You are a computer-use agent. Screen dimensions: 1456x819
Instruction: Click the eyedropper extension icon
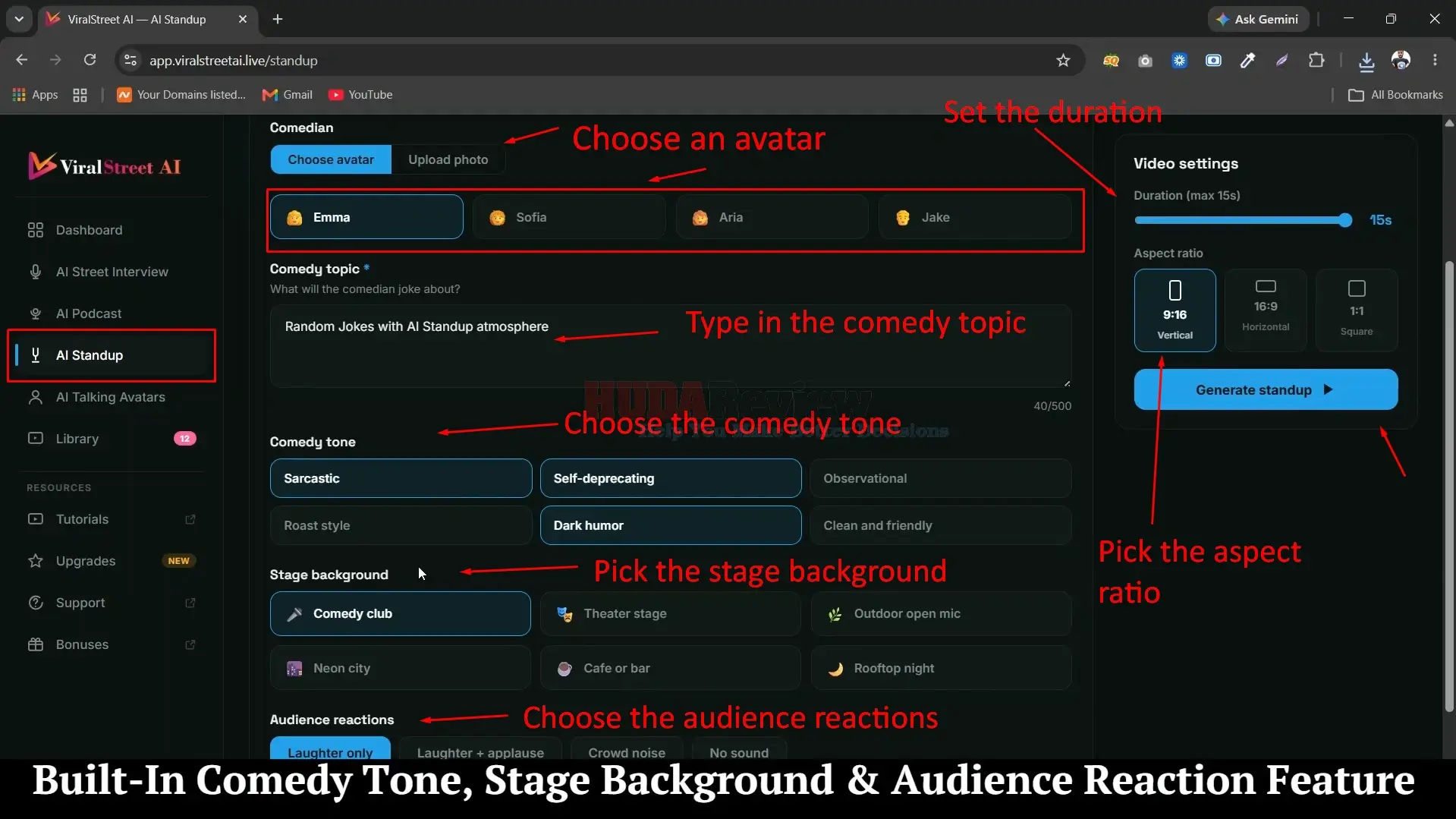(x=1247, y=60)
